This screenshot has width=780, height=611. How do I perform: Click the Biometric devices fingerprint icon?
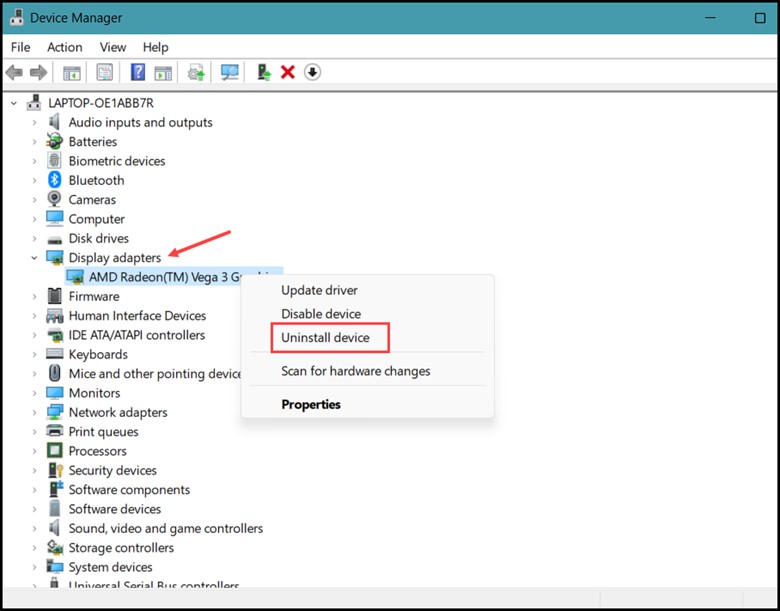click(x=54, y=161)
